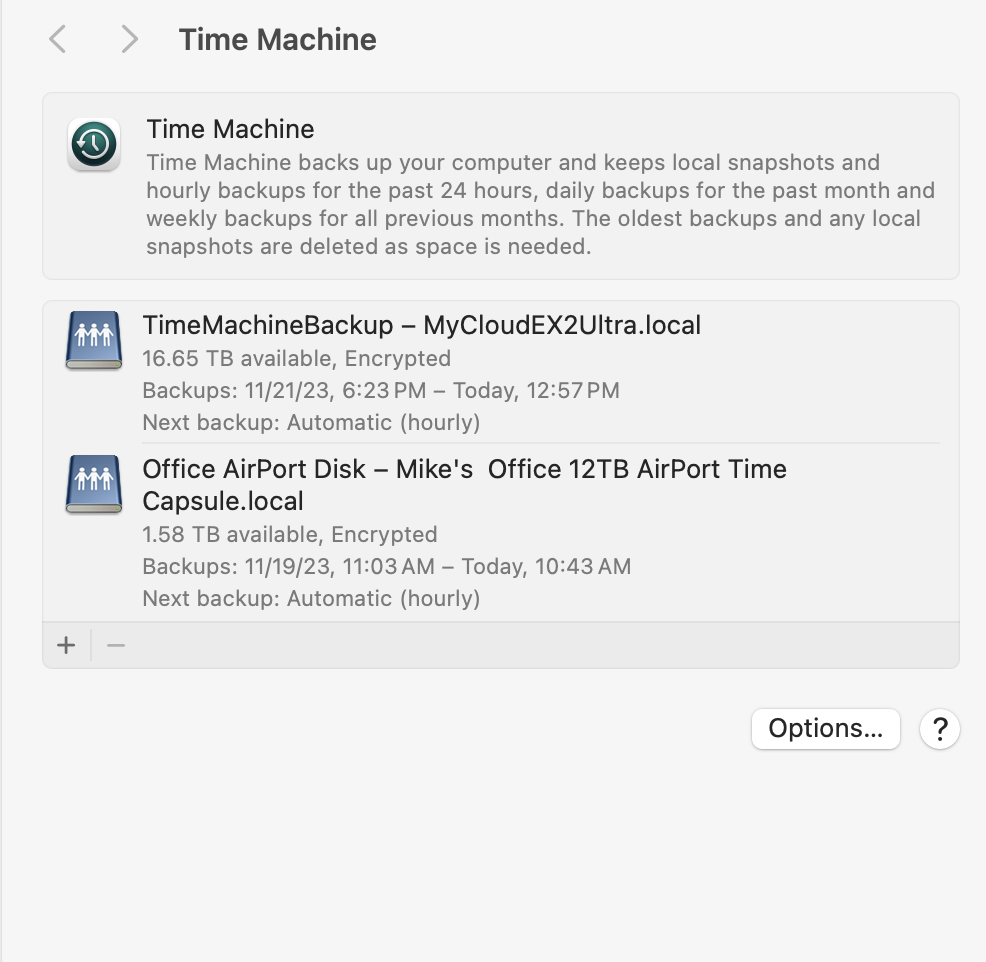Click the Time Machine clock icon
The image size is (986, 962).
point(94,144)
